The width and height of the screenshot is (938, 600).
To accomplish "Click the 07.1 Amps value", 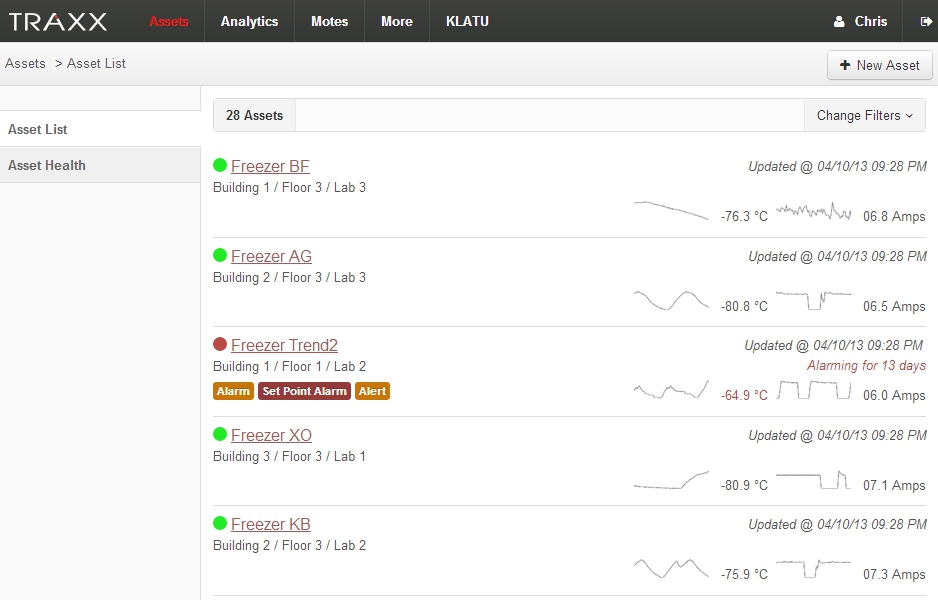I will click(x=894, y=485).
